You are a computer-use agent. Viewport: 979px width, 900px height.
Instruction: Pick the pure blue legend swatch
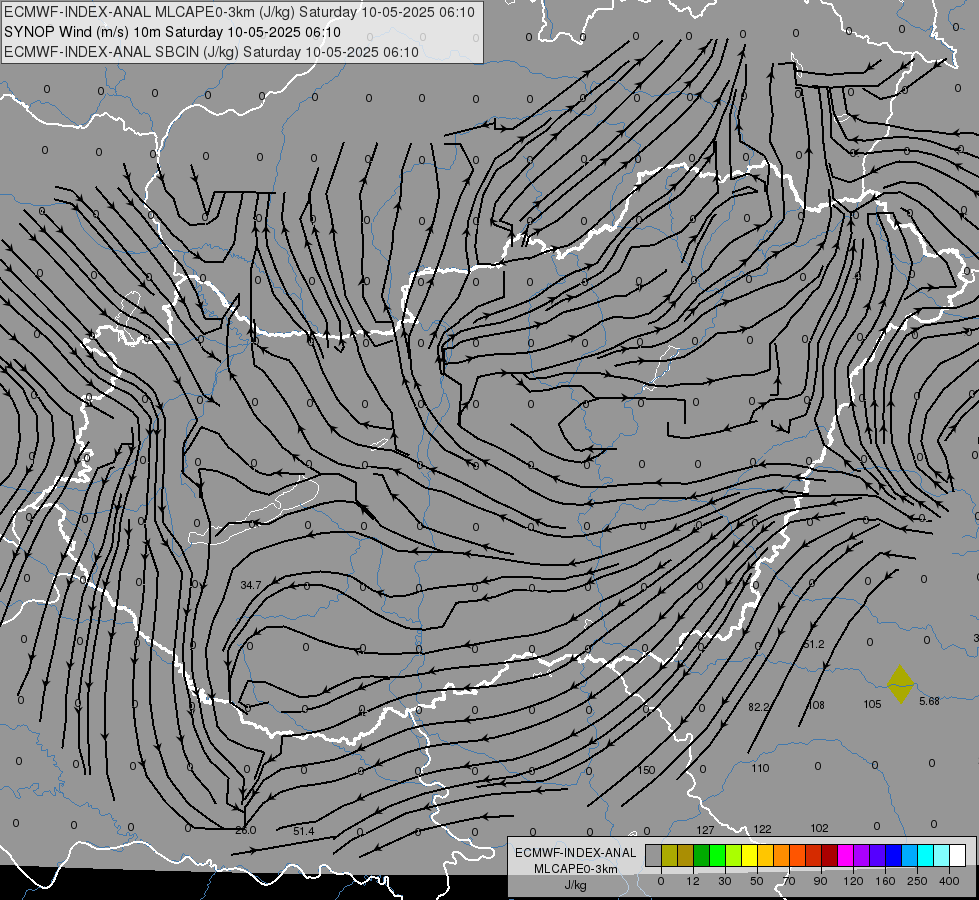tap(894, 855)
